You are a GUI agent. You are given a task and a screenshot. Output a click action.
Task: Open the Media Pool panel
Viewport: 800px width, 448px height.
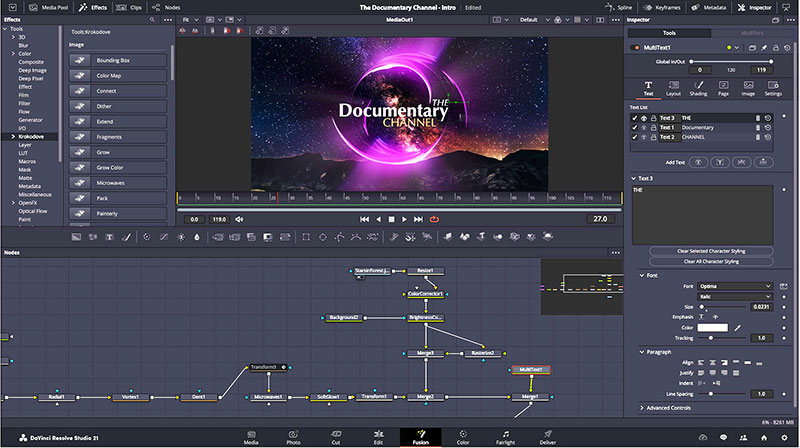pos(48,8)
